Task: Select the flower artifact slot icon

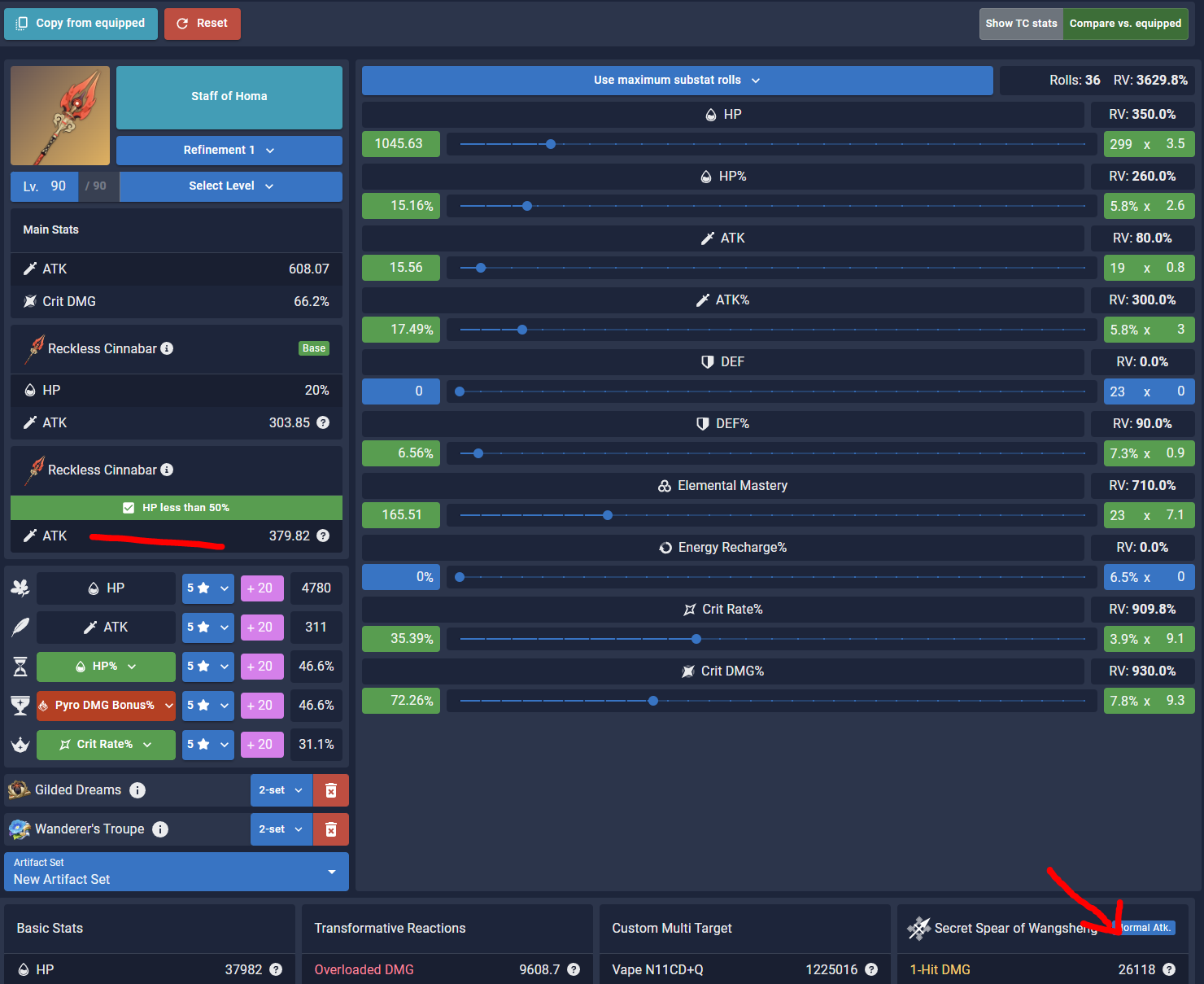Action: pos(20,588)
